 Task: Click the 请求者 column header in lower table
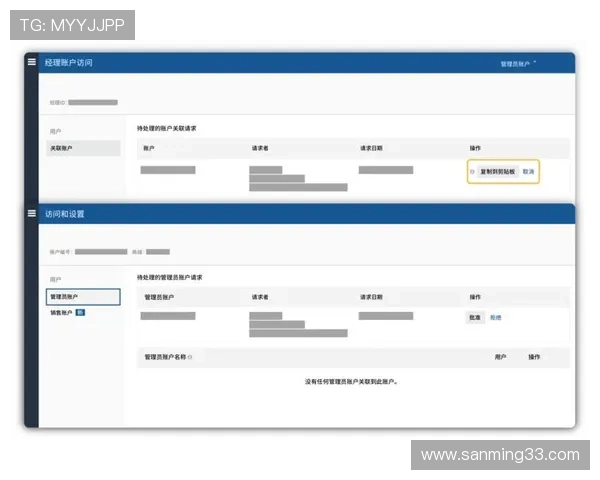click(262, 297)
